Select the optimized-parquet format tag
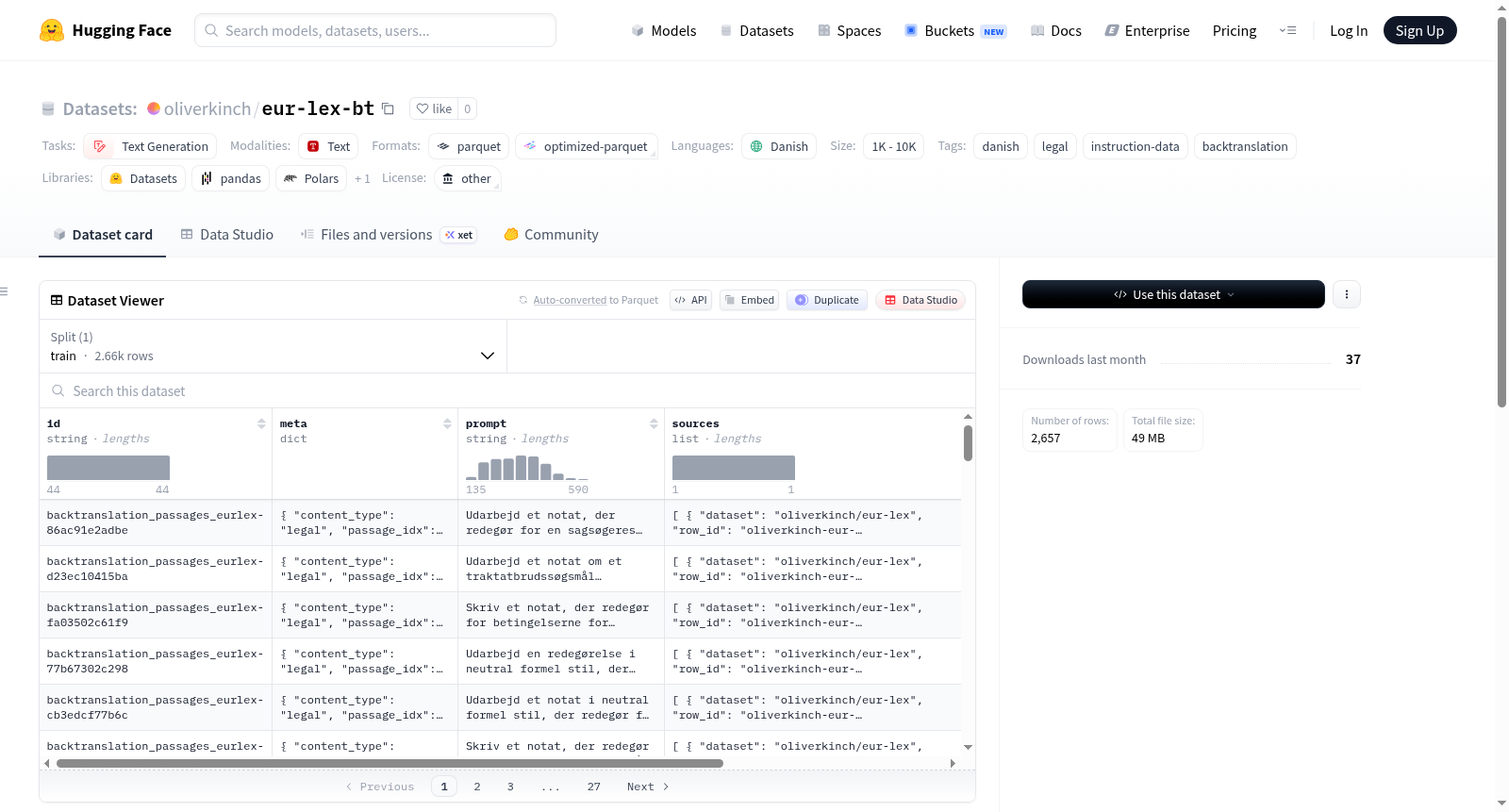This screenshot has height=812, width=1509. pyautogui.click(x=586, y=146)
